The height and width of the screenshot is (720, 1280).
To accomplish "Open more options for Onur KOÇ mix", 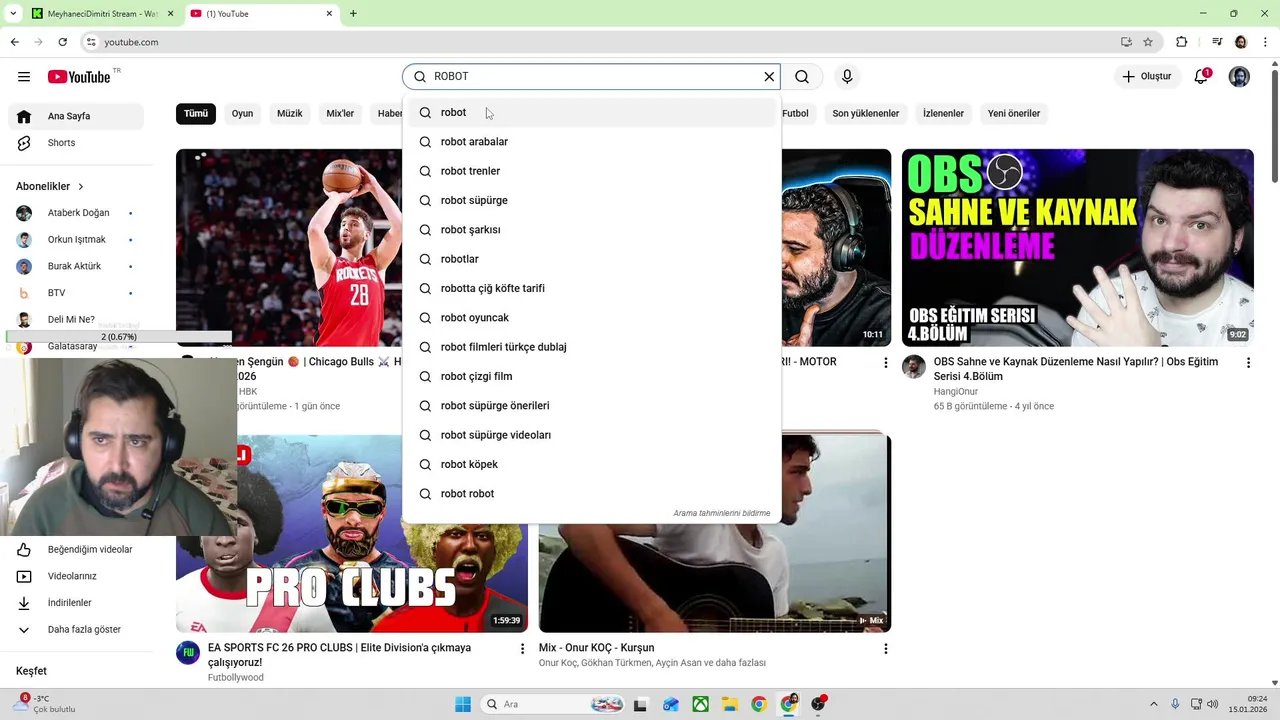I will point(885,649).
